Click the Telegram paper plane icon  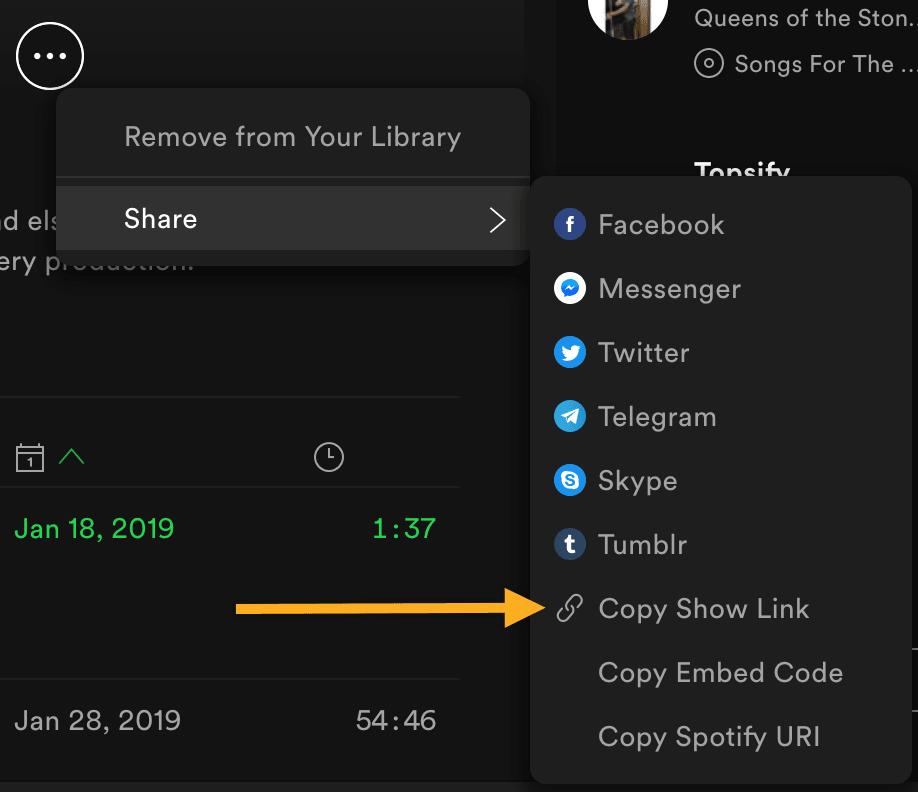coord(570,417)
